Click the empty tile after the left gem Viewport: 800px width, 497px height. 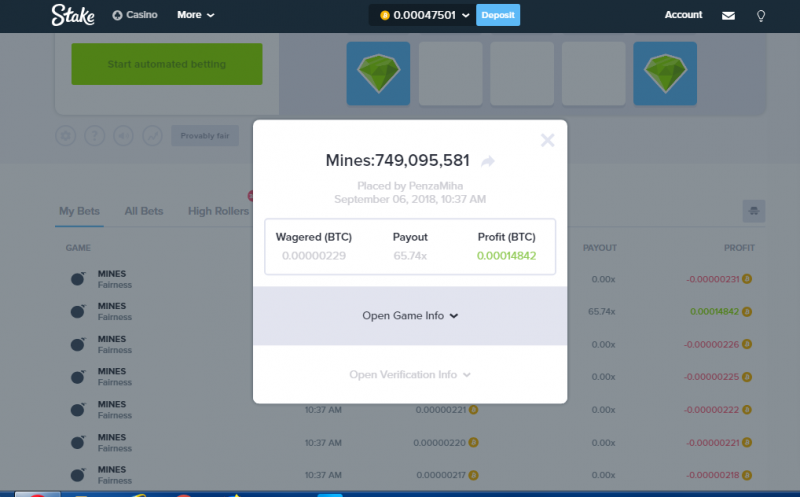(451, 73)
